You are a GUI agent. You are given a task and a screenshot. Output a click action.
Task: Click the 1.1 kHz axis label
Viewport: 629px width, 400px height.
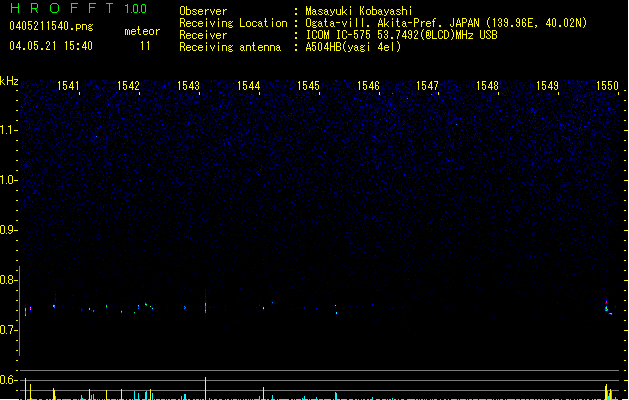(x=7, y=130)
